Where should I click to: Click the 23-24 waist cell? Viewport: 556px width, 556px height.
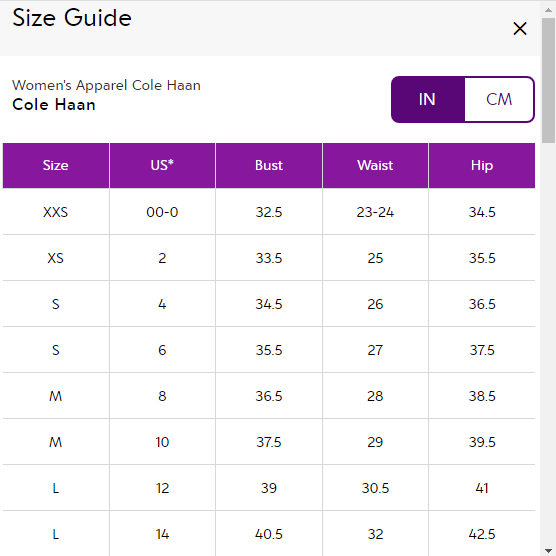[x=375, y=212]
